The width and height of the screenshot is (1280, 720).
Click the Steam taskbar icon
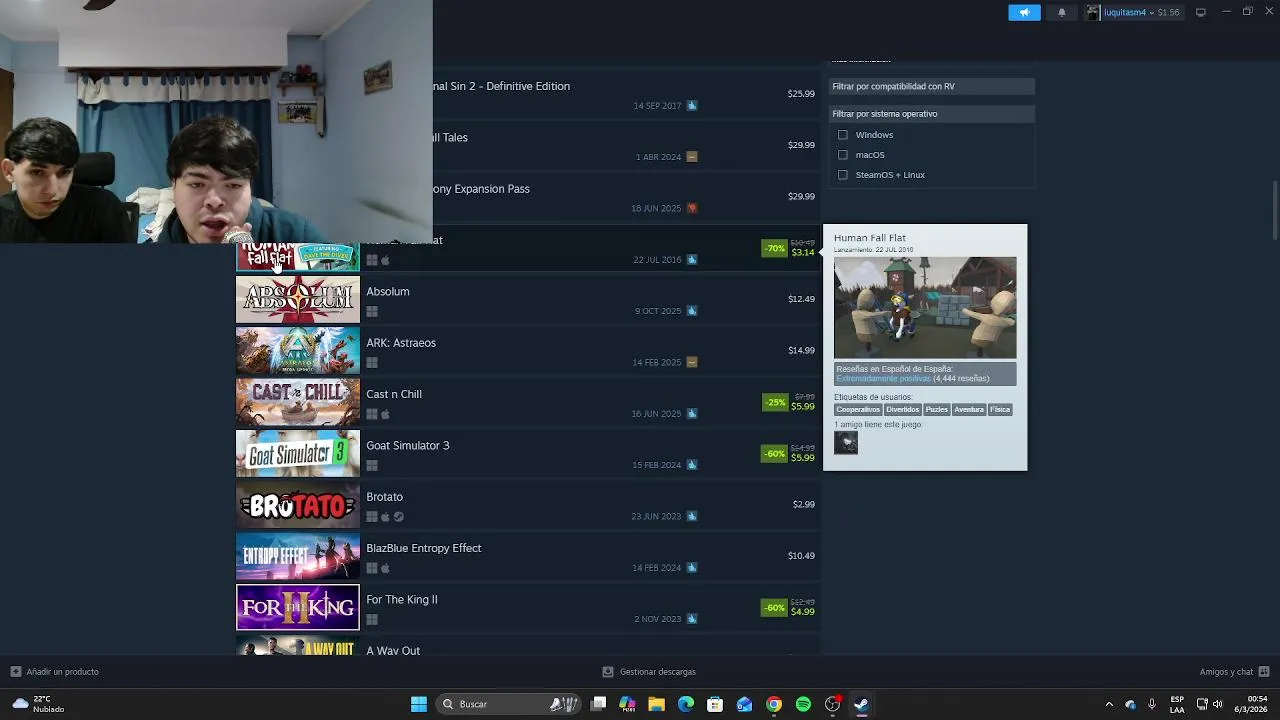tap(861, 704)
